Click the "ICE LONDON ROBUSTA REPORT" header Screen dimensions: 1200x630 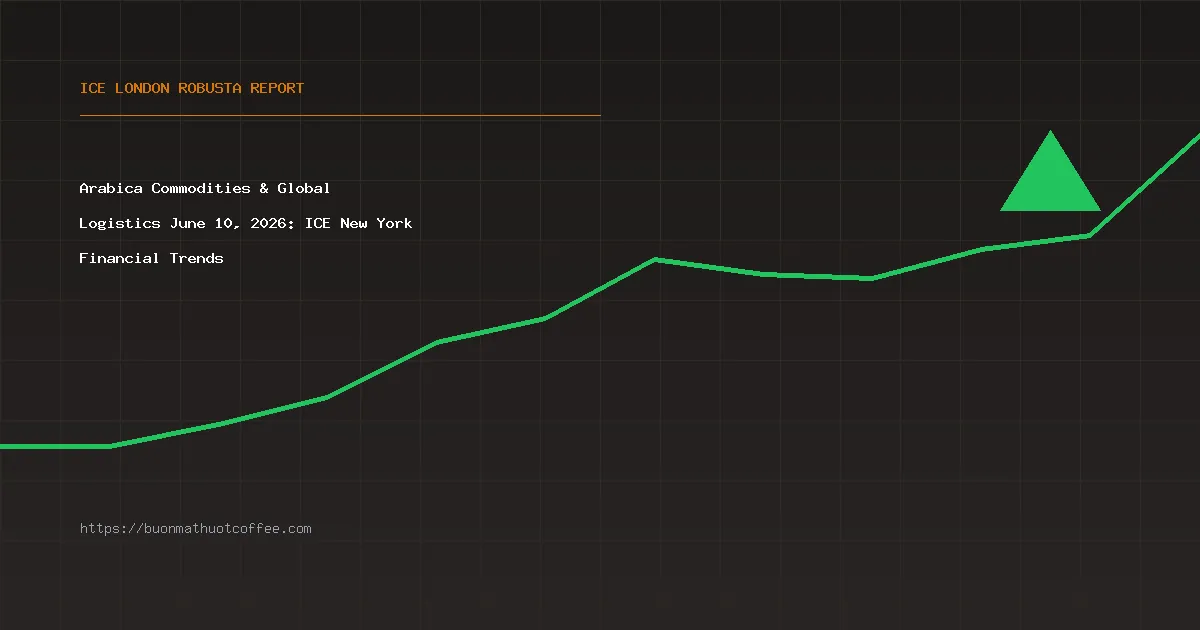192,88
